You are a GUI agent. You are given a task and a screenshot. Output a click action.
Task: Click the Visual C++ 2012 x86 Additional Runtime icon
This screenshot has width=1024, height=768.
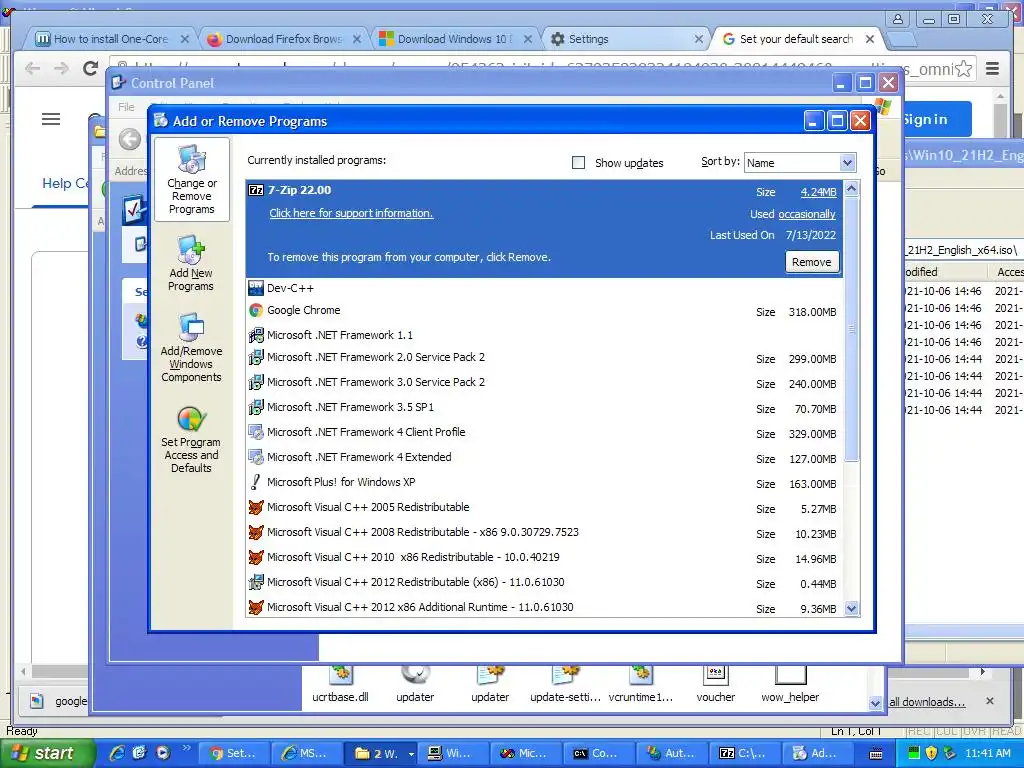pos(256,607)
